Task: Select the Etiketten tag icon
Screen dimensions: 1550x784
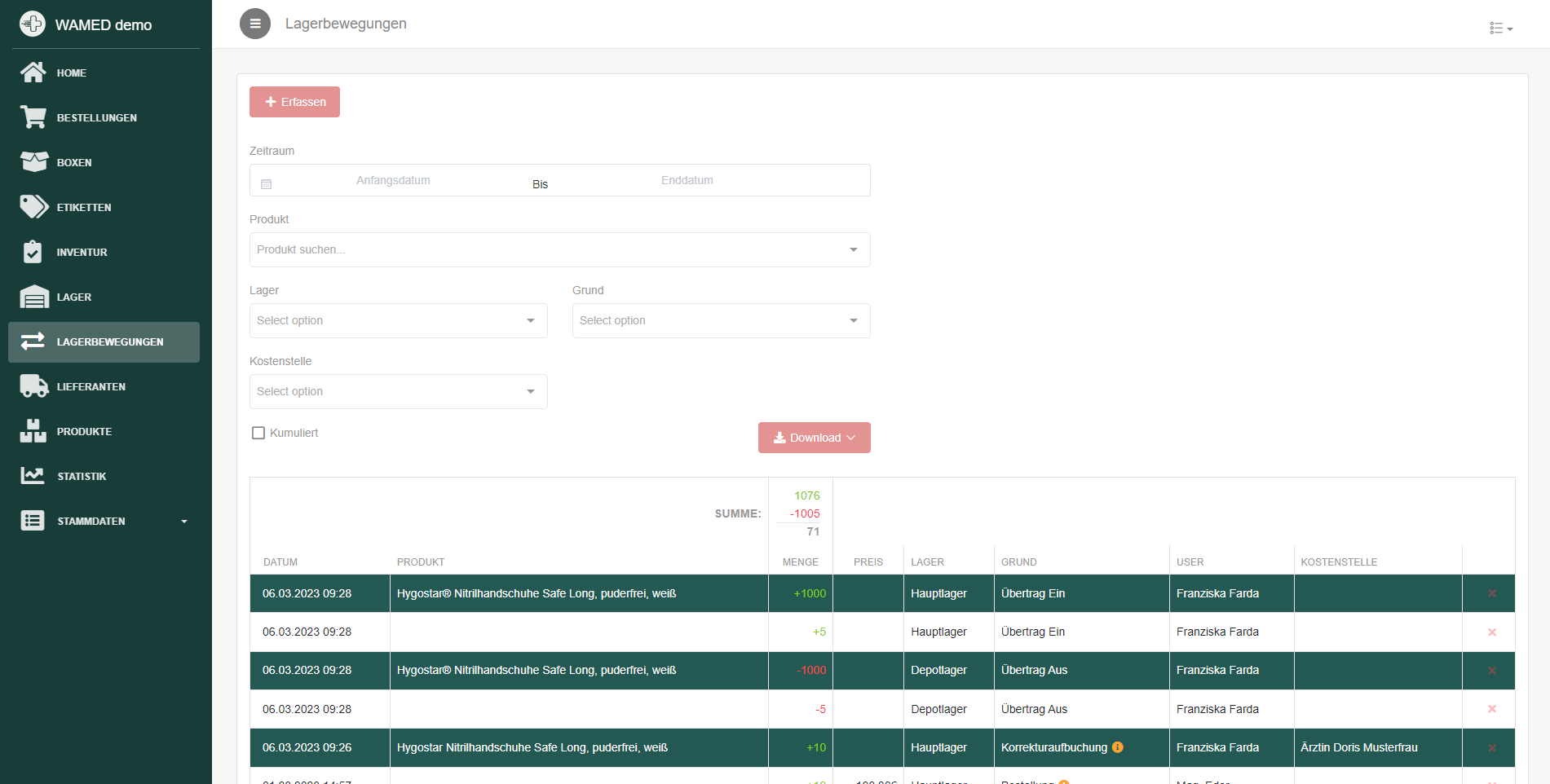Action: (33, 207)
